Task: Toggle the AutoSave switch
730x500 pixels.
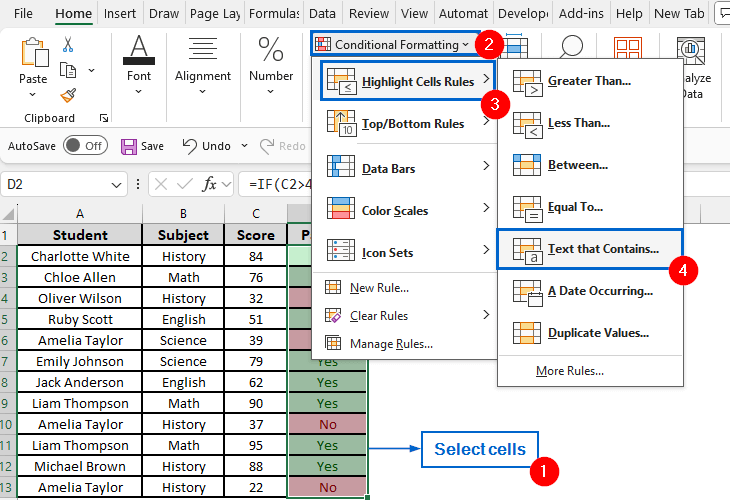Action: (x=85, y=146)
